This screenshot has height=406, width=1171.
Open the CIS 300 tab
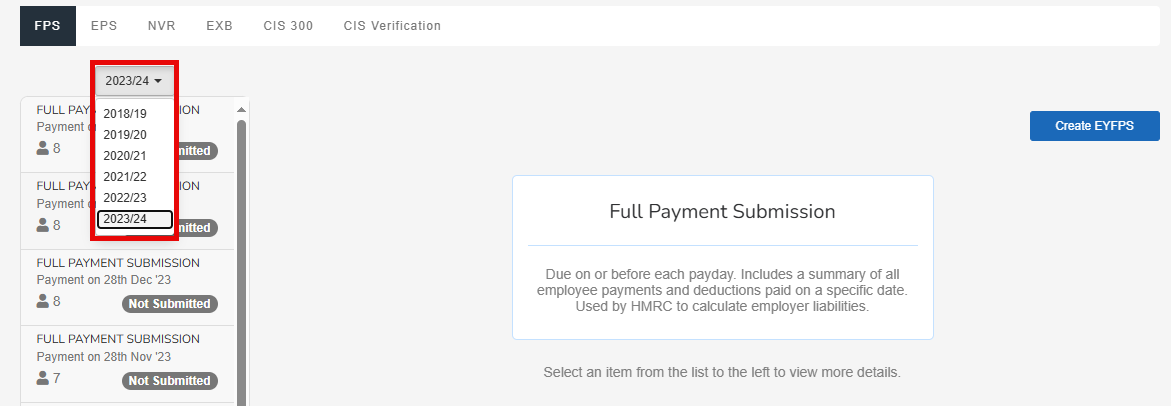pyautogui.click(x=288, y=26)
